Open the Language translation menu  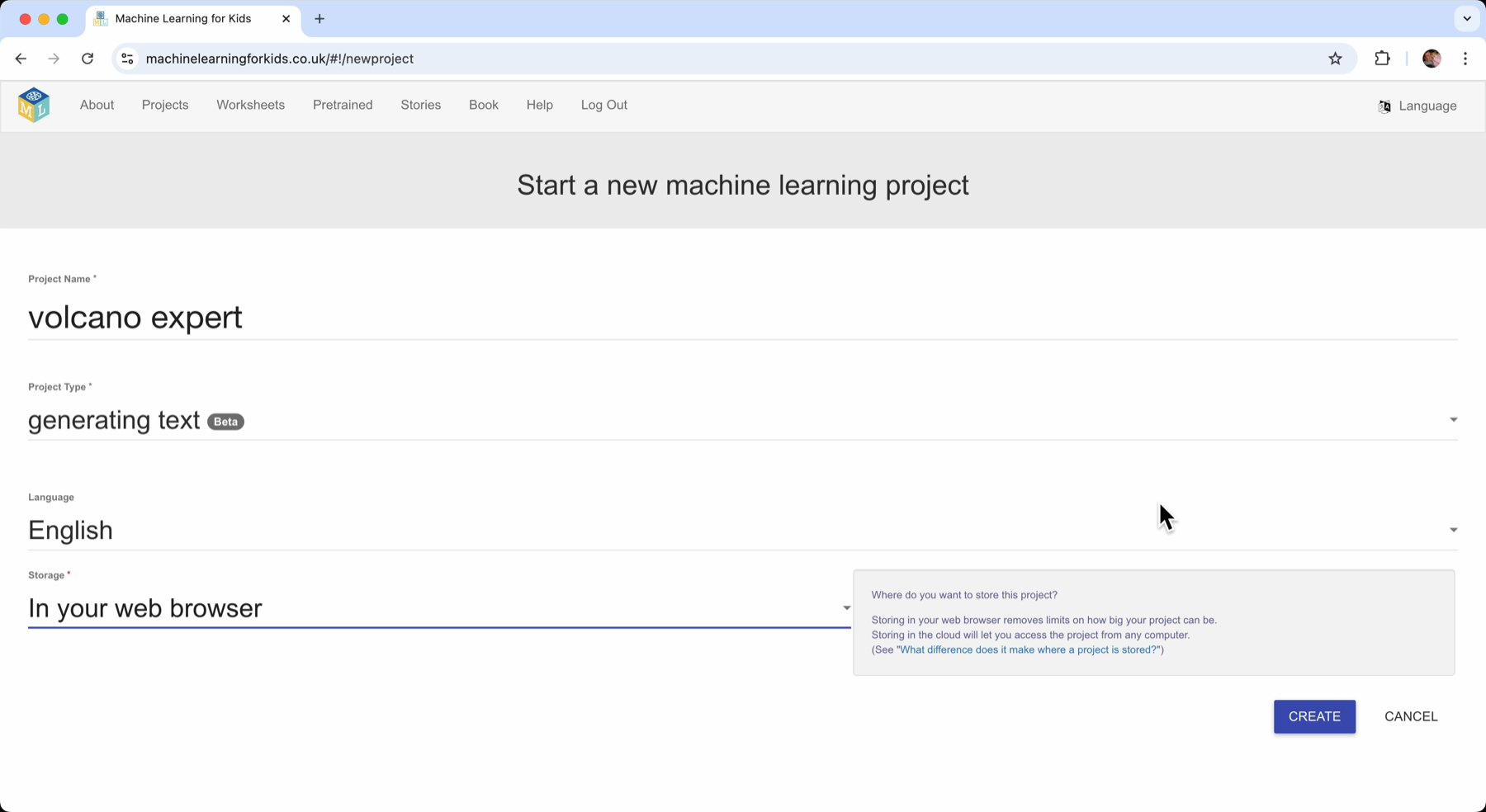1417,106
